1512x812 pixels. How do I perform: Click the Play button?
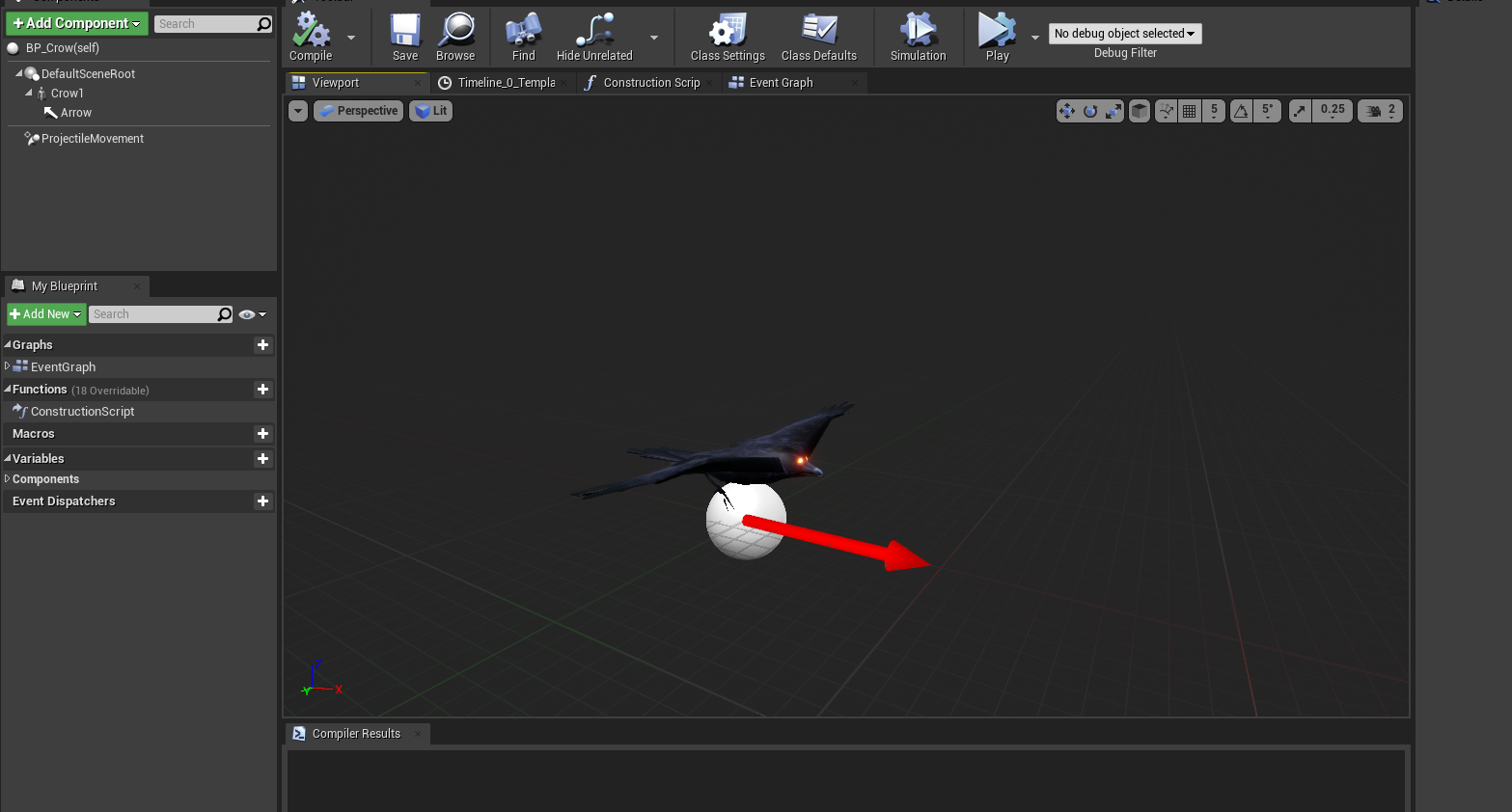[997, 37]
